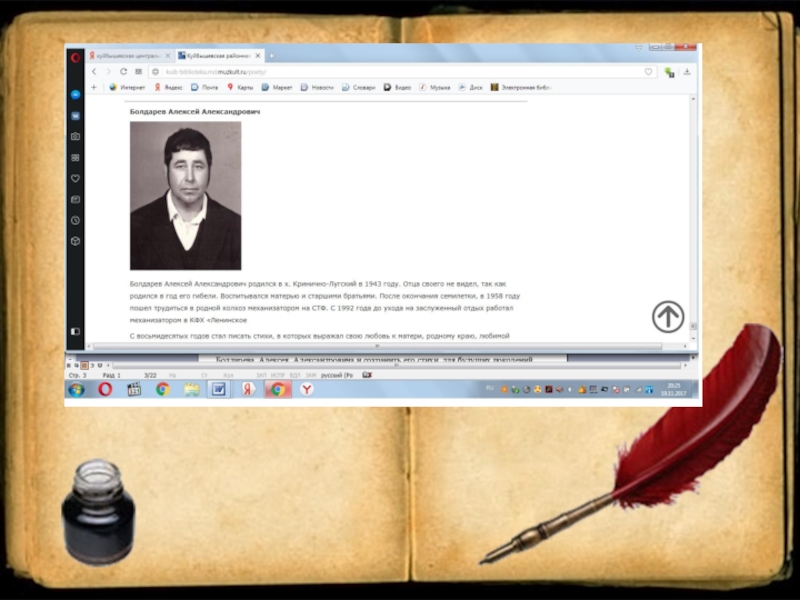This screenshot has width=800, height=600.
Task: Click the RU language indicator in tray
Action: (x=490, y=389)
